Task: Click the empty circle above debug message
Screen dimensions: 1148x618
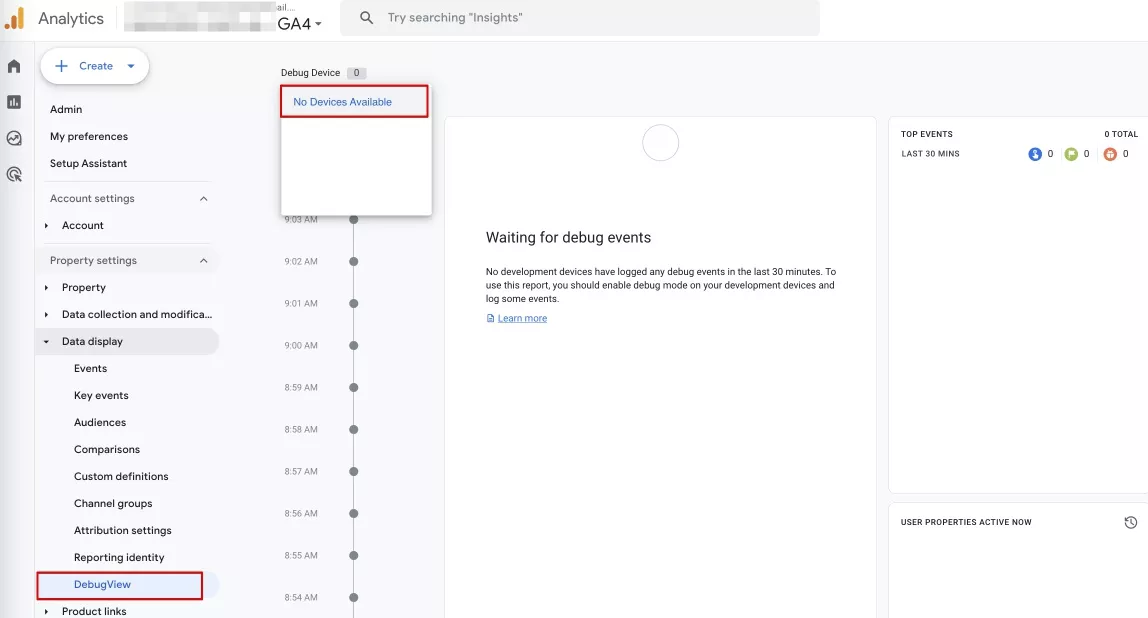Action: pos(660,143)
